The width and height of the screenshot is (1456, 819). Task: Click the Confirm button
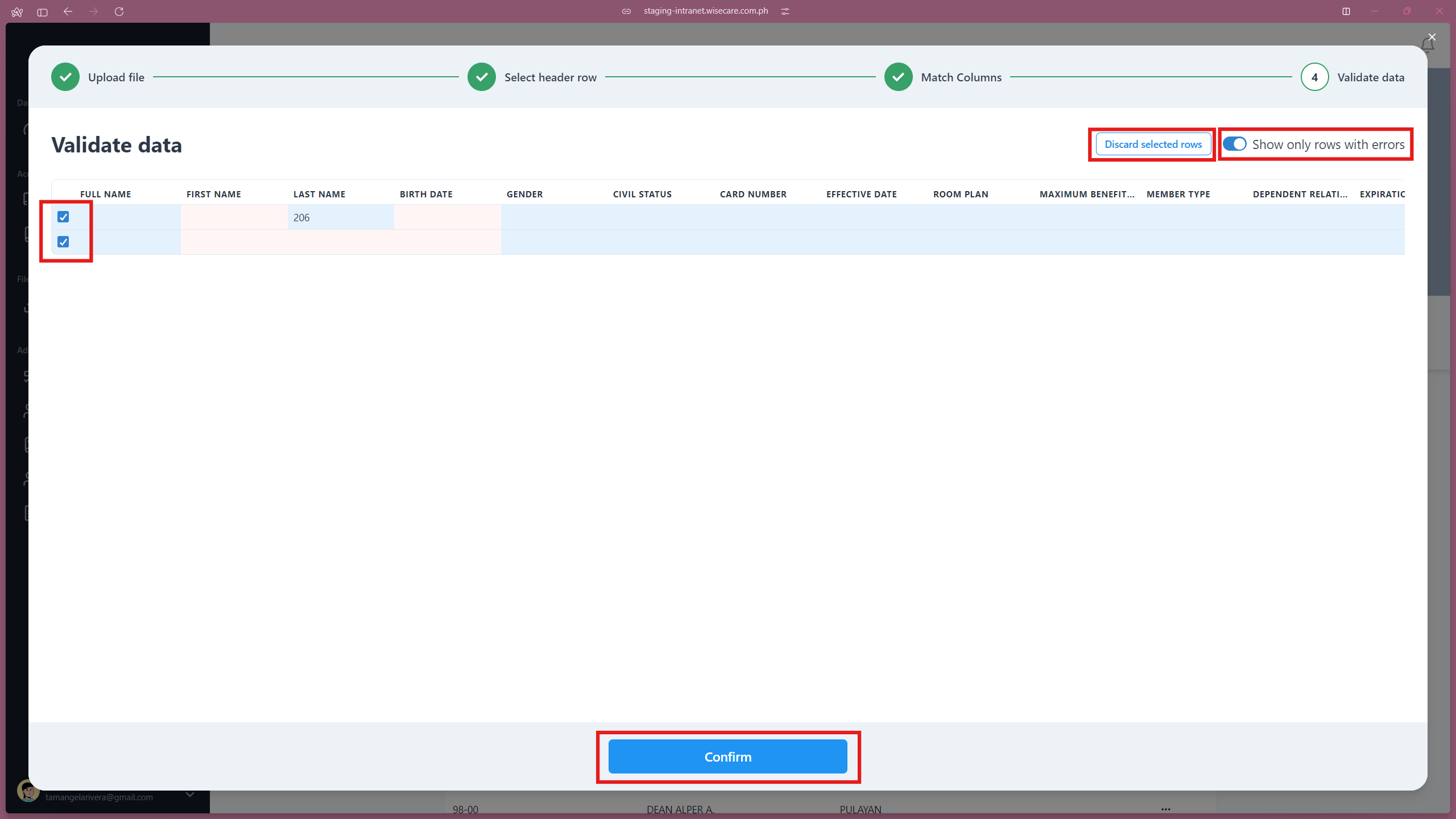[x=728, y=756]
